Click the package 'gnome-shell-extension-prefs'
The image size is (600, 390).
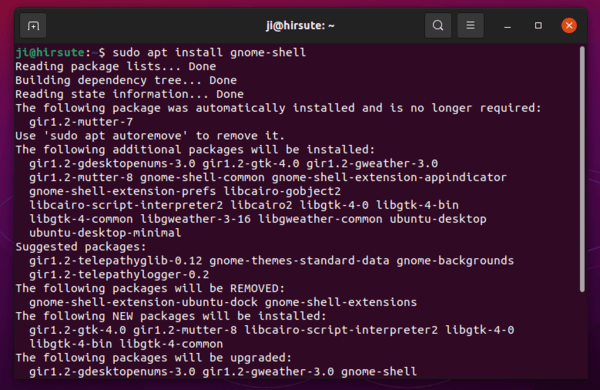tap(122, 191)
